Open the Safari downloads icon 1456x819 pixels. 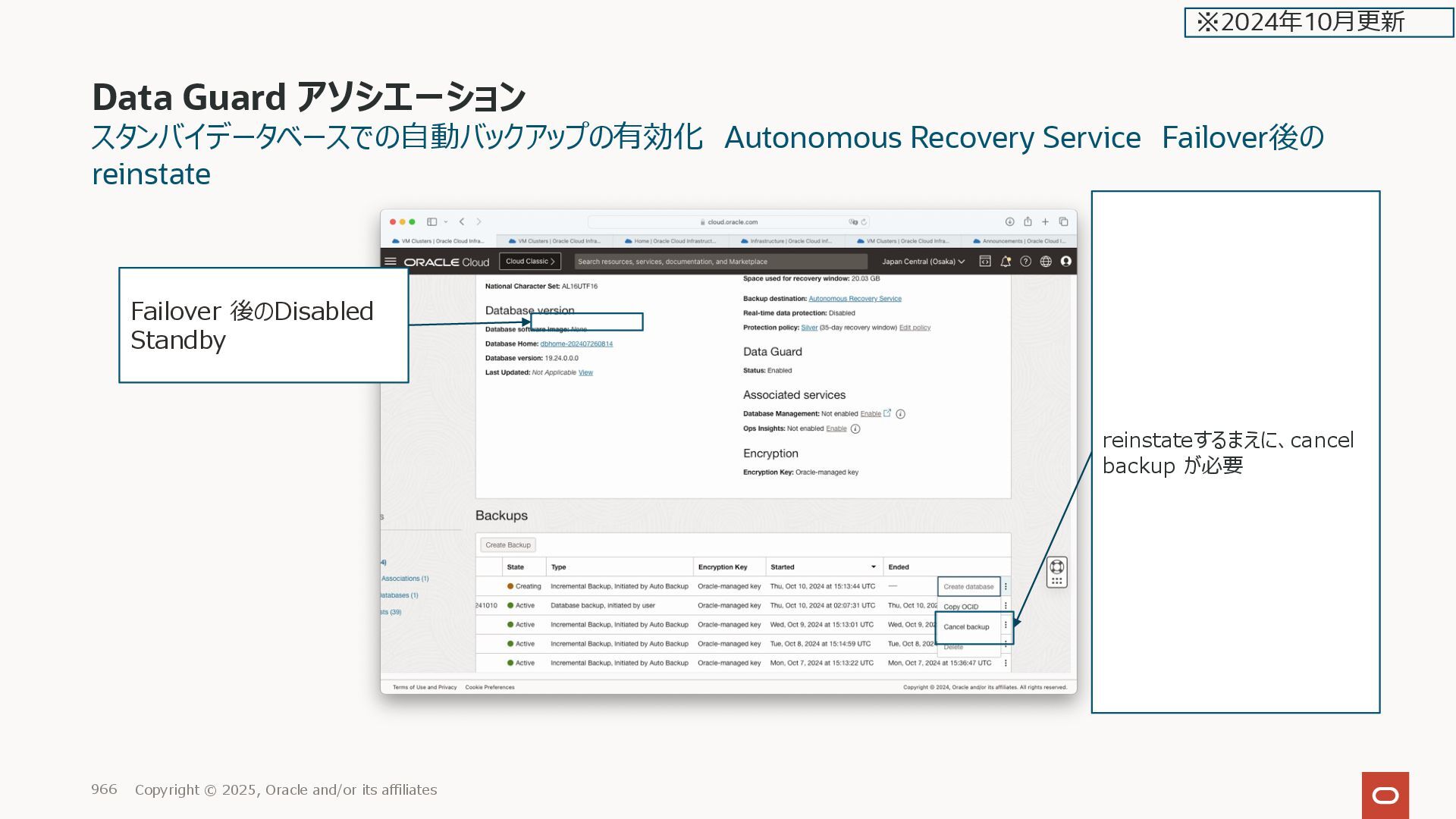[x=1009, y=222]
